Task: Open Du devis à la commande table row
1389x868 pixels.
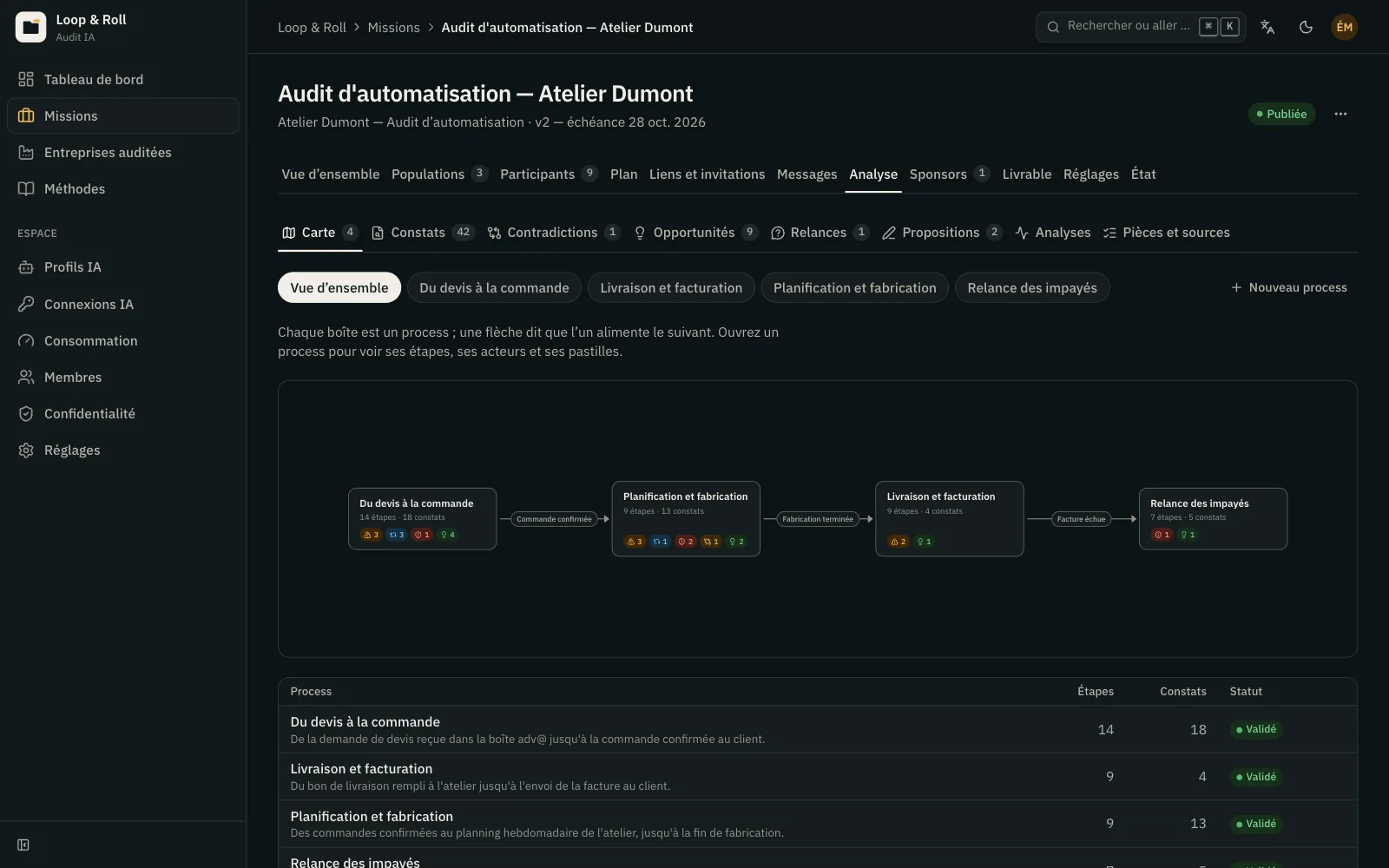Action: (817, 729)
